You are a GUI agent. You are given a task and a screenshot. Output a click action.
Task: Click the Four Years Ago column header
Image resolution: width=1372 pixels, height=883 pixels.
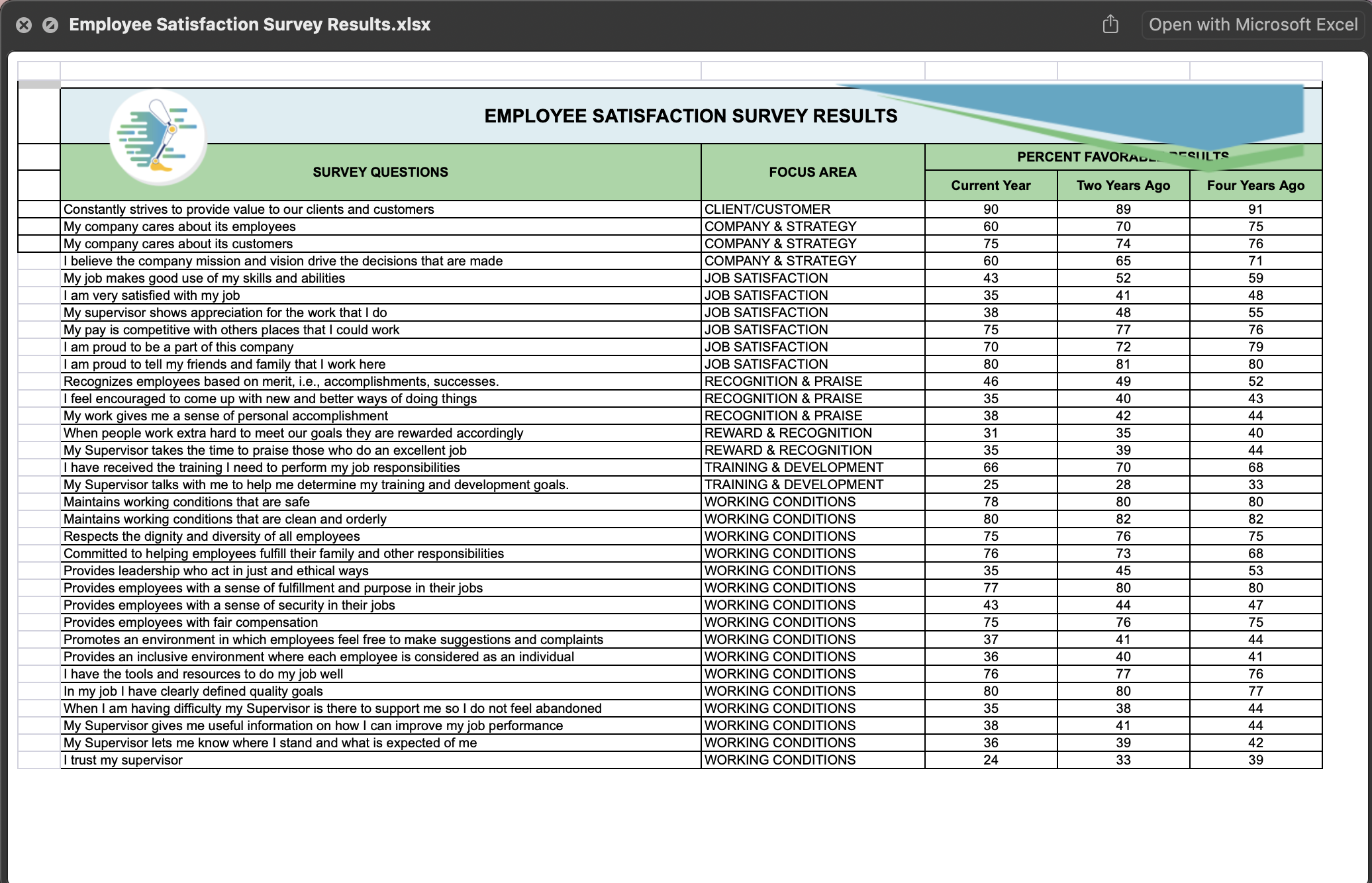coord(1255,185)
